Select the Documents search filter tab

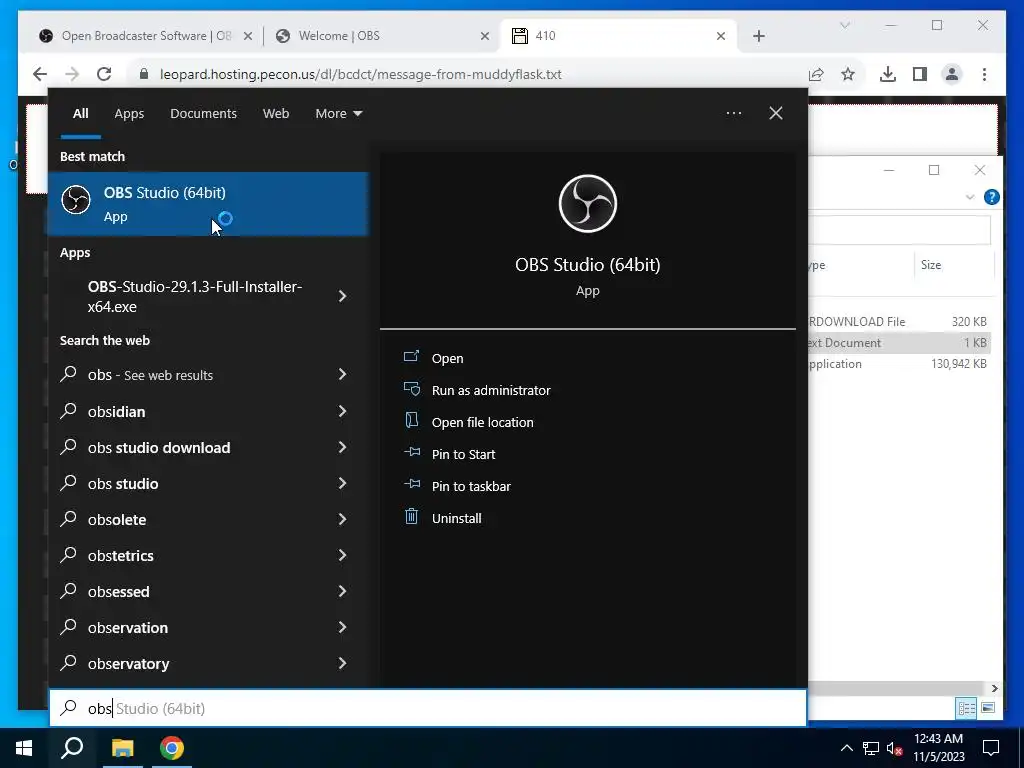pos(203,114)
